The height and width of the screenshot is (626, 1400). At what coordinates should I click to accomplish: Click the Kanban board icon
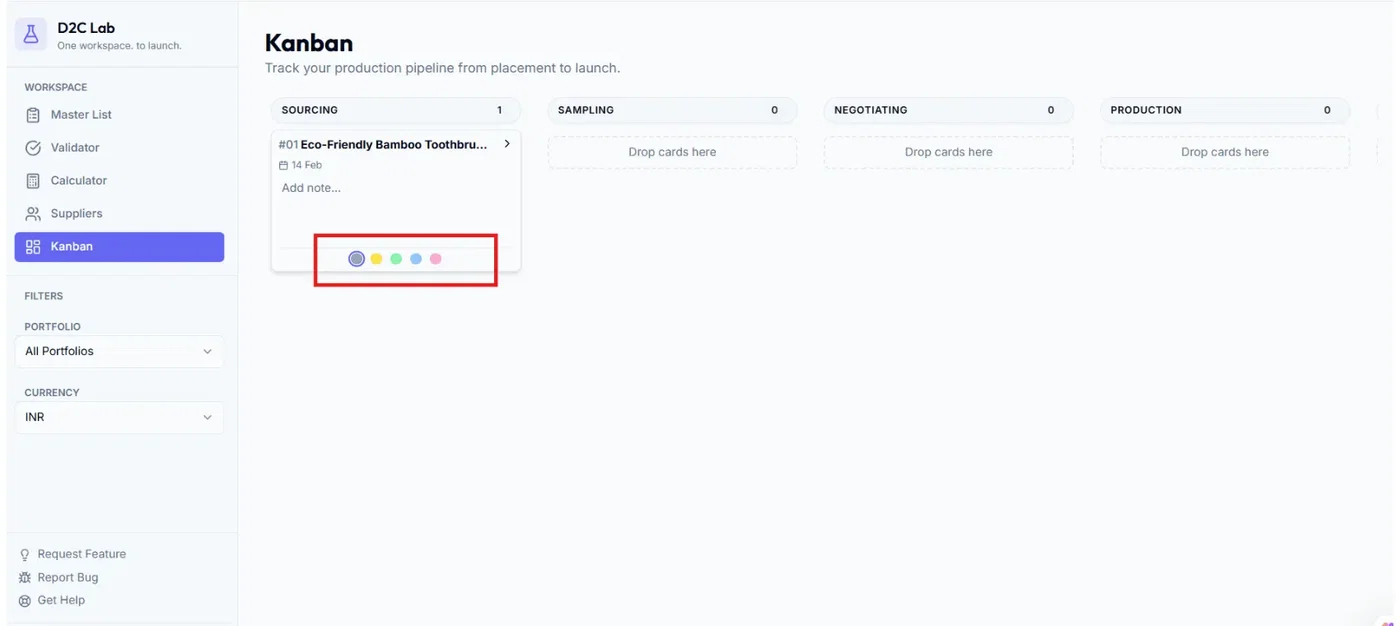(33, 247)
